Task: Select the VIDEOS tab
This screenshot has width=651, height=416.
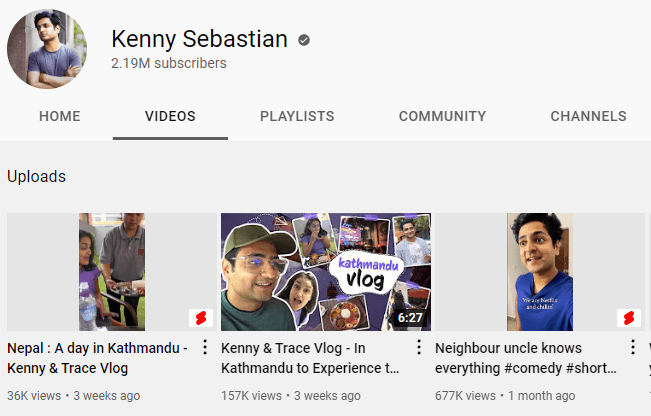Action: pyautogui.click(x=170, y=116)
